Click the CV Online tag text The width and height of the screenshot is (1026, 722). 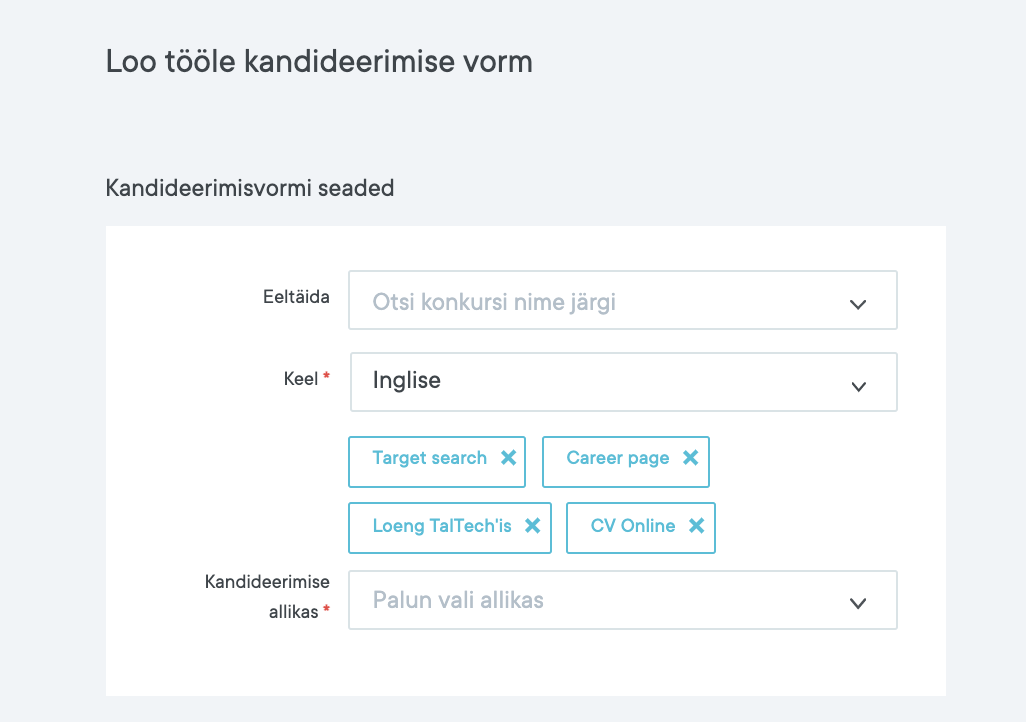coord(633,526)
